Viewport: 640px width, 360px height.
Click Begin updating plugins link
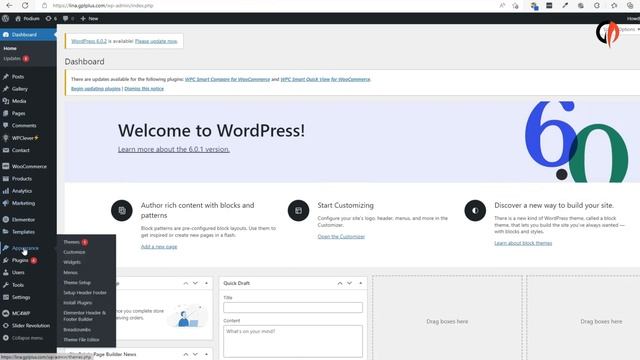coord(96,89)
